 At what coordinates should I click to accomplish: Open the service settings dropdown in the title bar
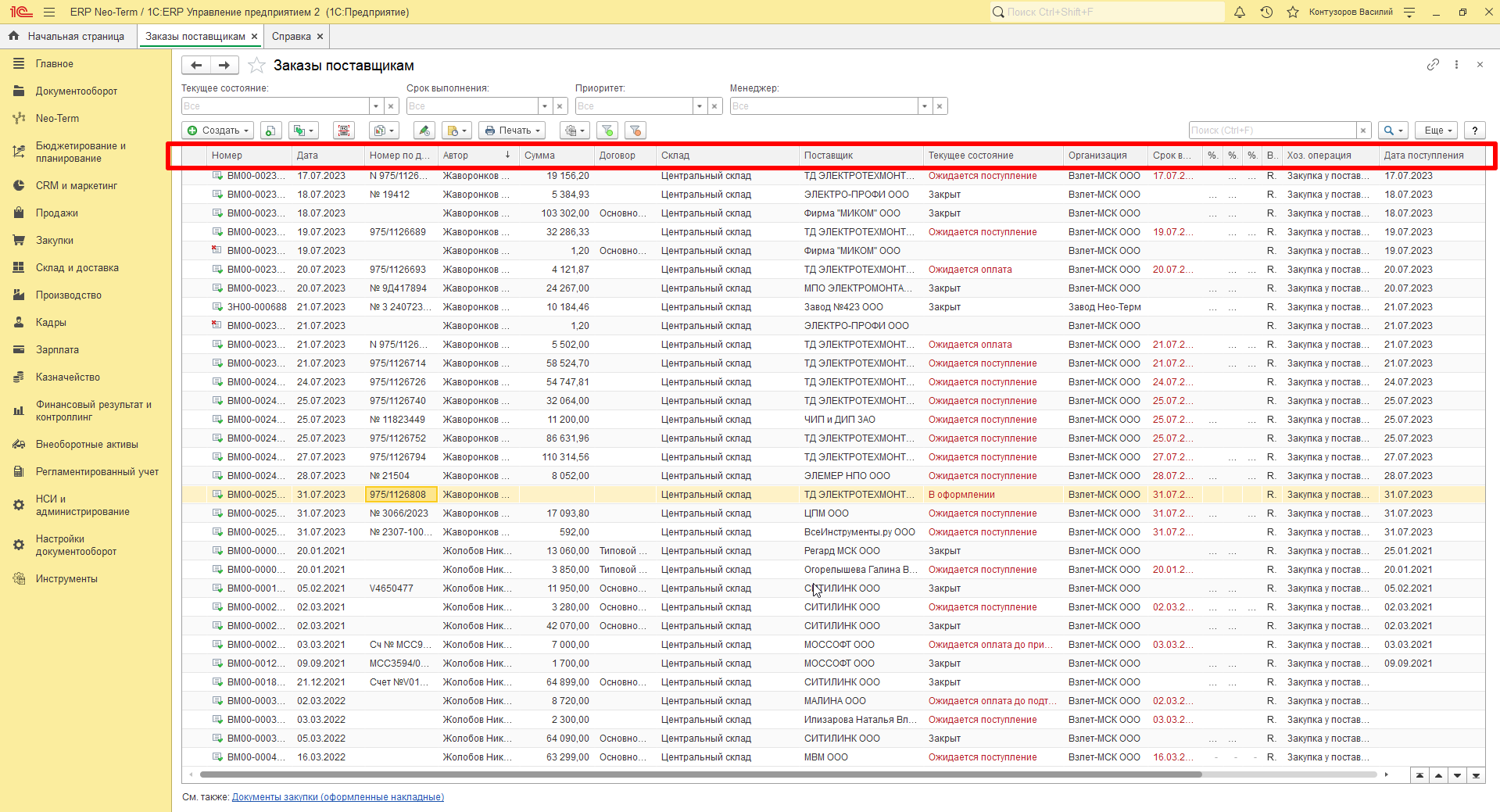click(1409, 12)
